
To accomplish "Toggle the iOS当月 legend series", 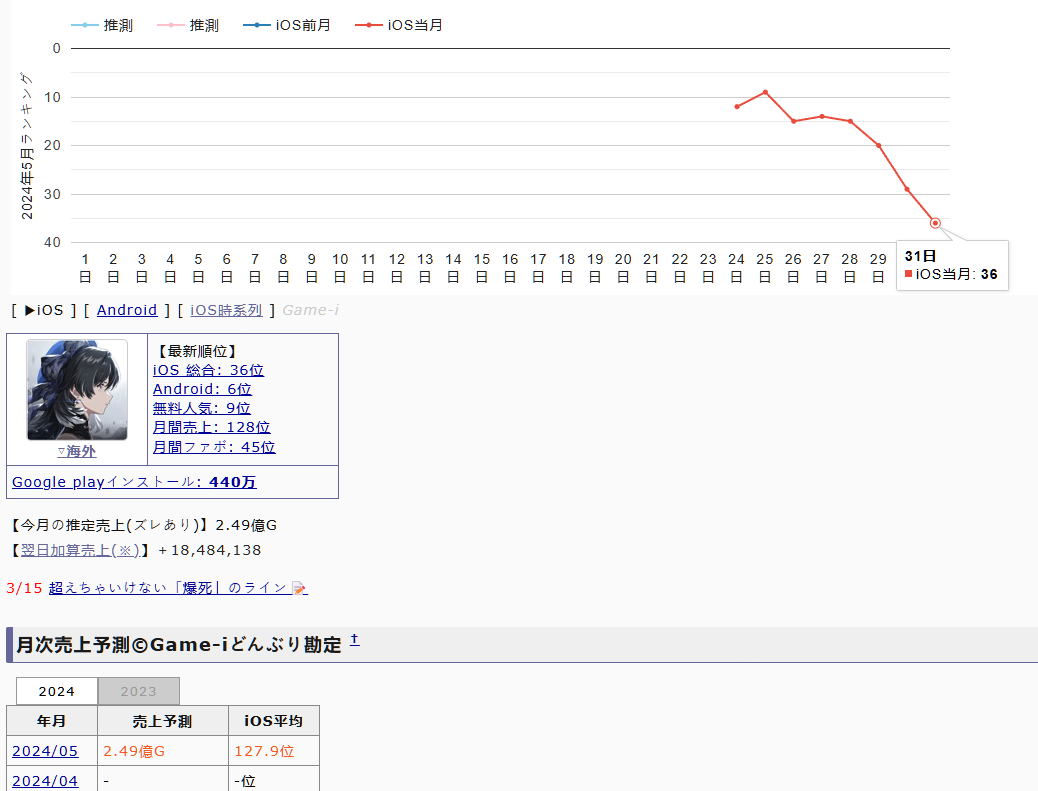I will [399, 25].
